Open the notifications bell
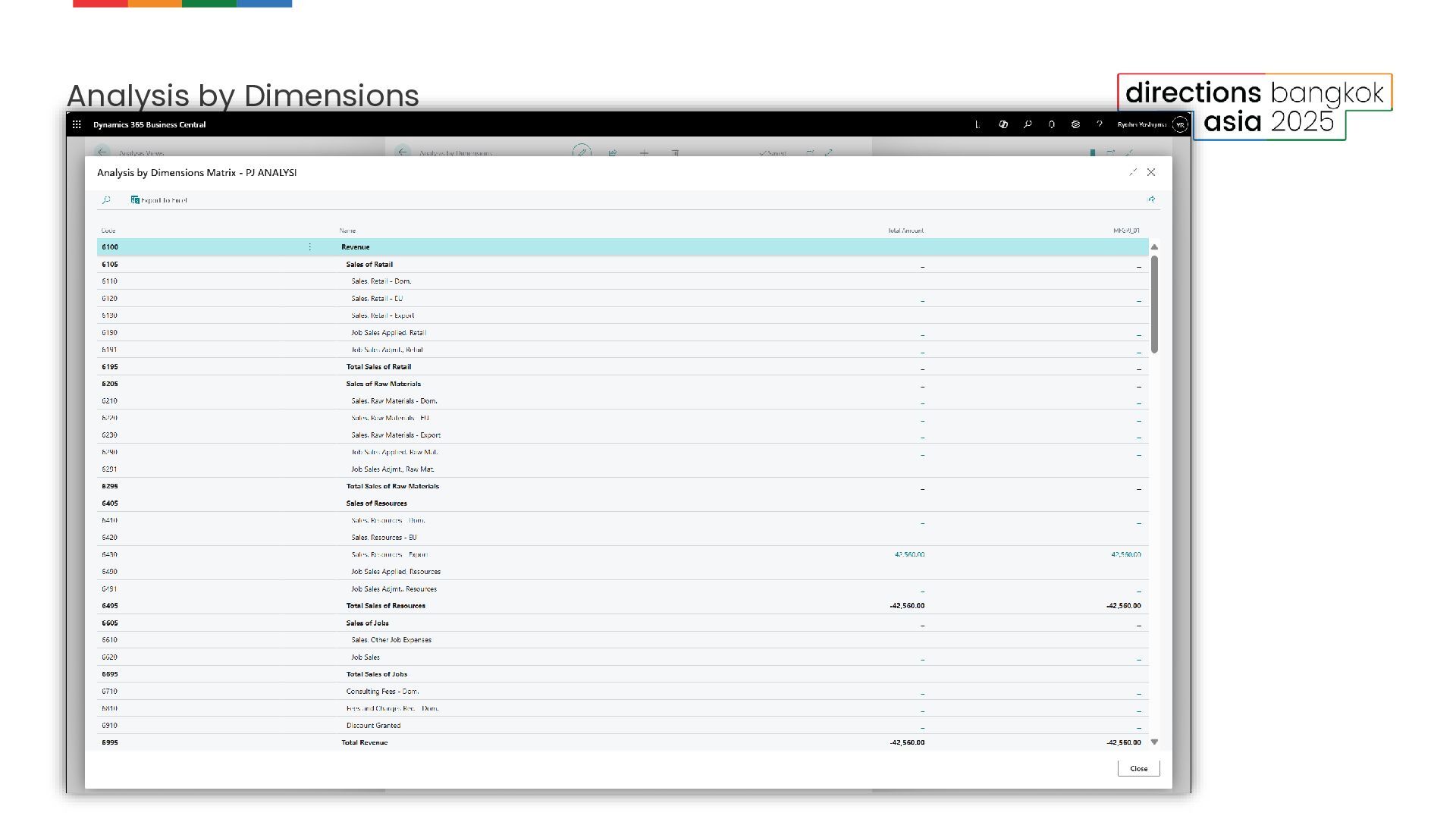Image resolution: width=1456 pixels, height=819 pixels. (1052, 124)
